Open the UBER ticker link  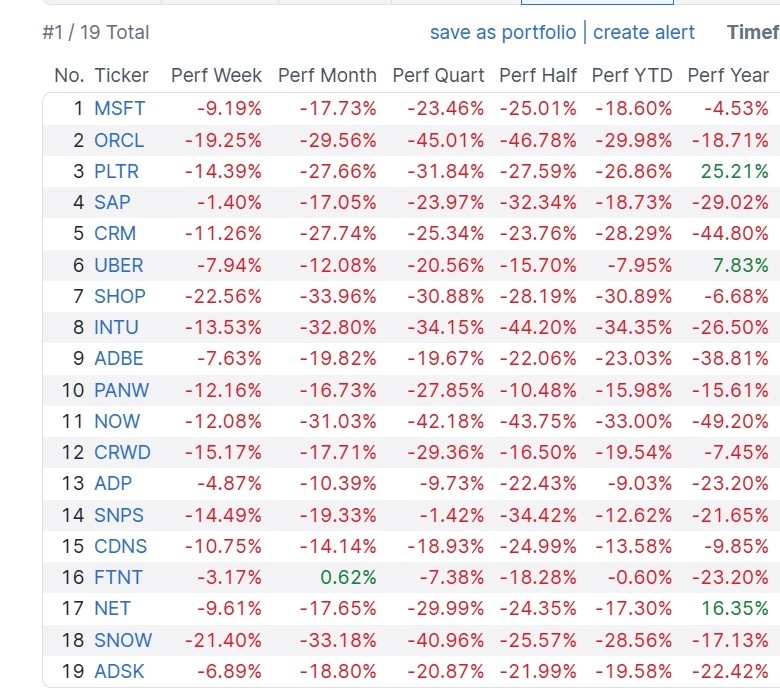pos(119,265)
